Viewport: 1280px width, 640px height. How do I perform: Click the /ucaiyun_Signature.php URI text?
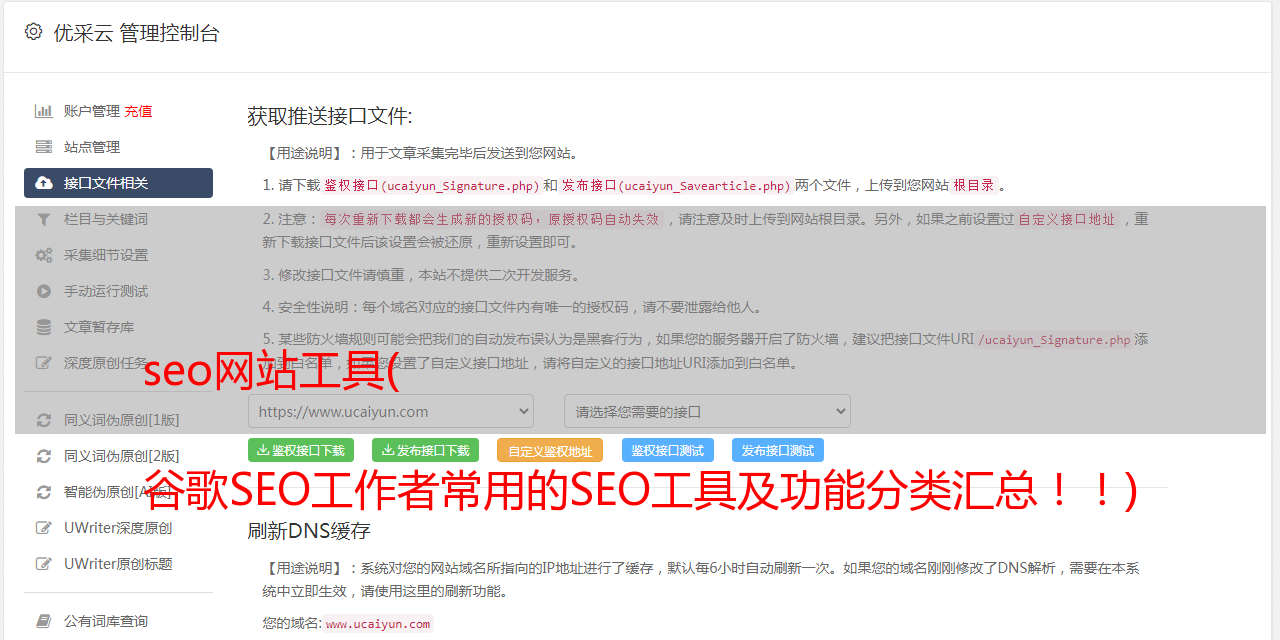1054,340
